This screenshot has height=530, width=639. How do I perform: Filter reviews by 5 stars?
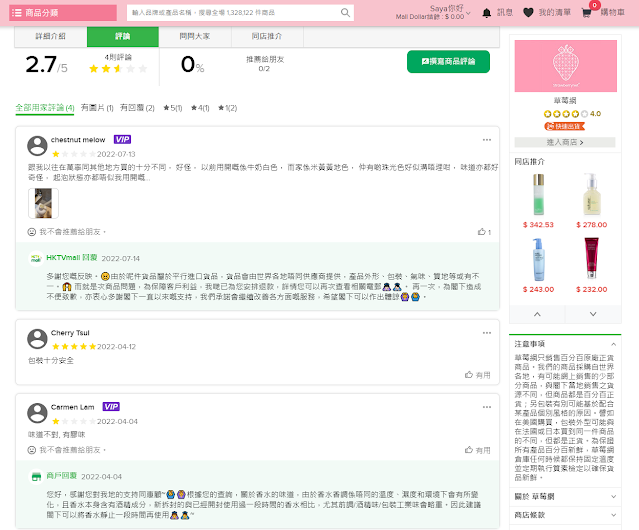click(x=173, y=108)
